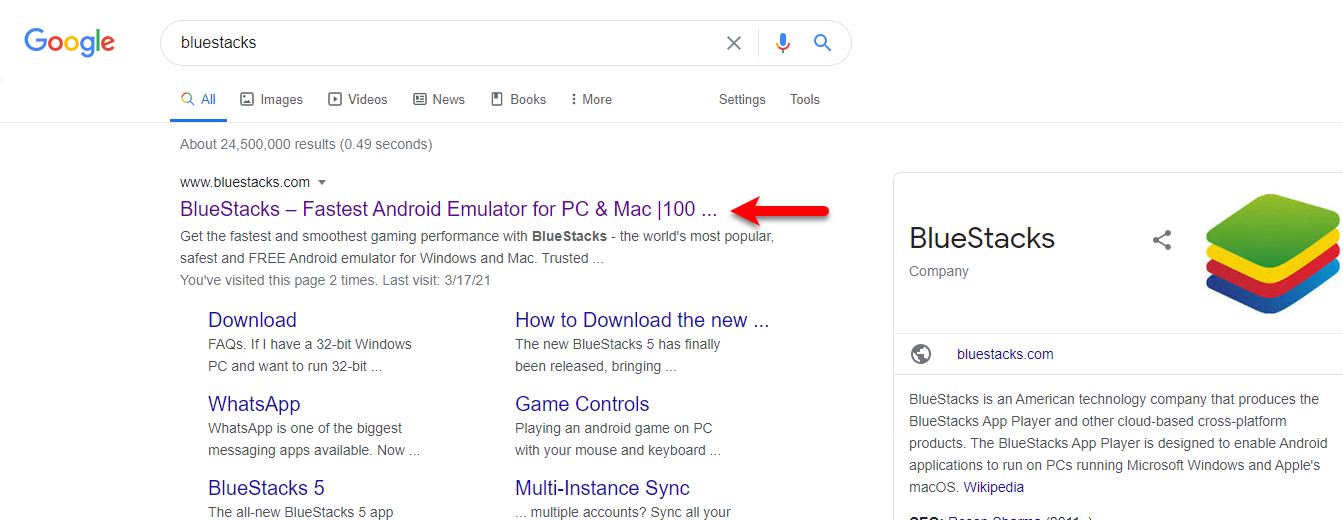Viewport: 1343px width, 520px height.
Task: Click About 24,500,000 results text
Action: 306,144
